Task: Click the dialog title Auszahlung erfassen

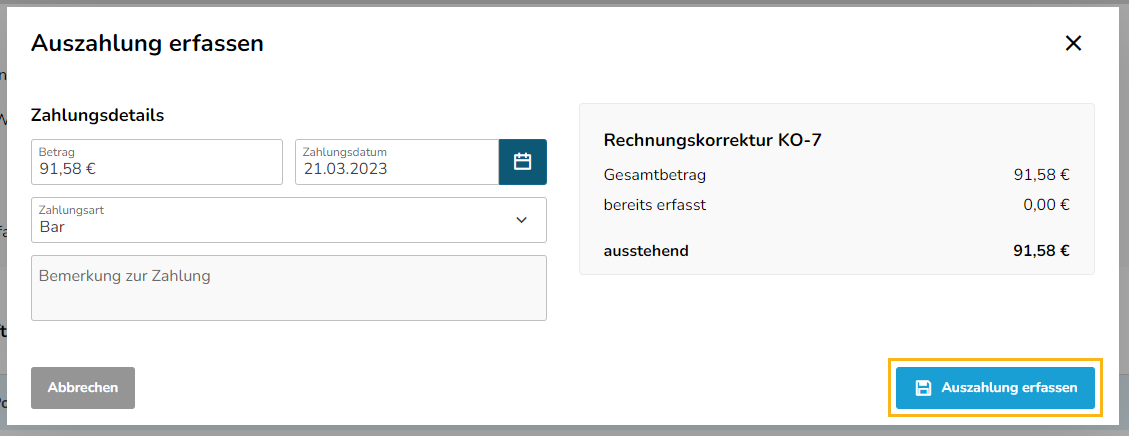Action: [147, 44]
